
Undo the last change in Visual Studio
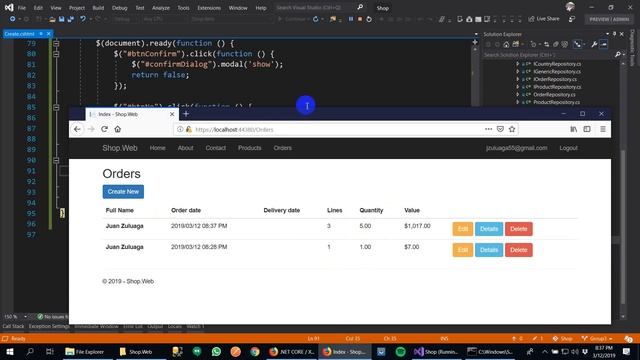tap(83, 19)
